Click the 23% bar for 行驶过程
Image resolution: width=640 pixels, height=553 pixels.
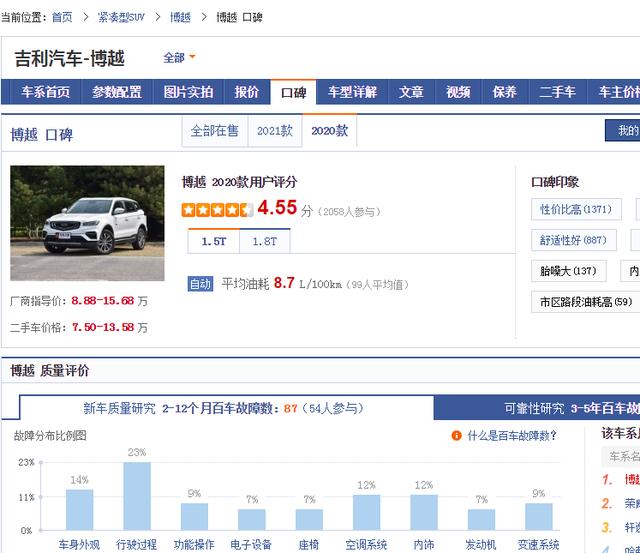[x=137, y=496]
